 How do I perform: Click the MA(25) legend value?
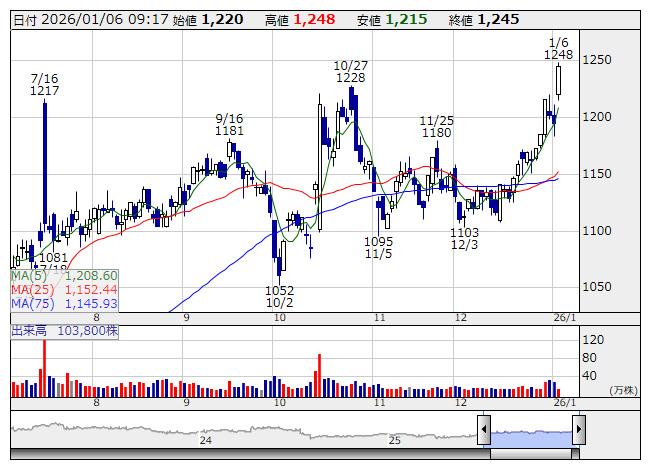pyautogui.click(x=92, y=289)
